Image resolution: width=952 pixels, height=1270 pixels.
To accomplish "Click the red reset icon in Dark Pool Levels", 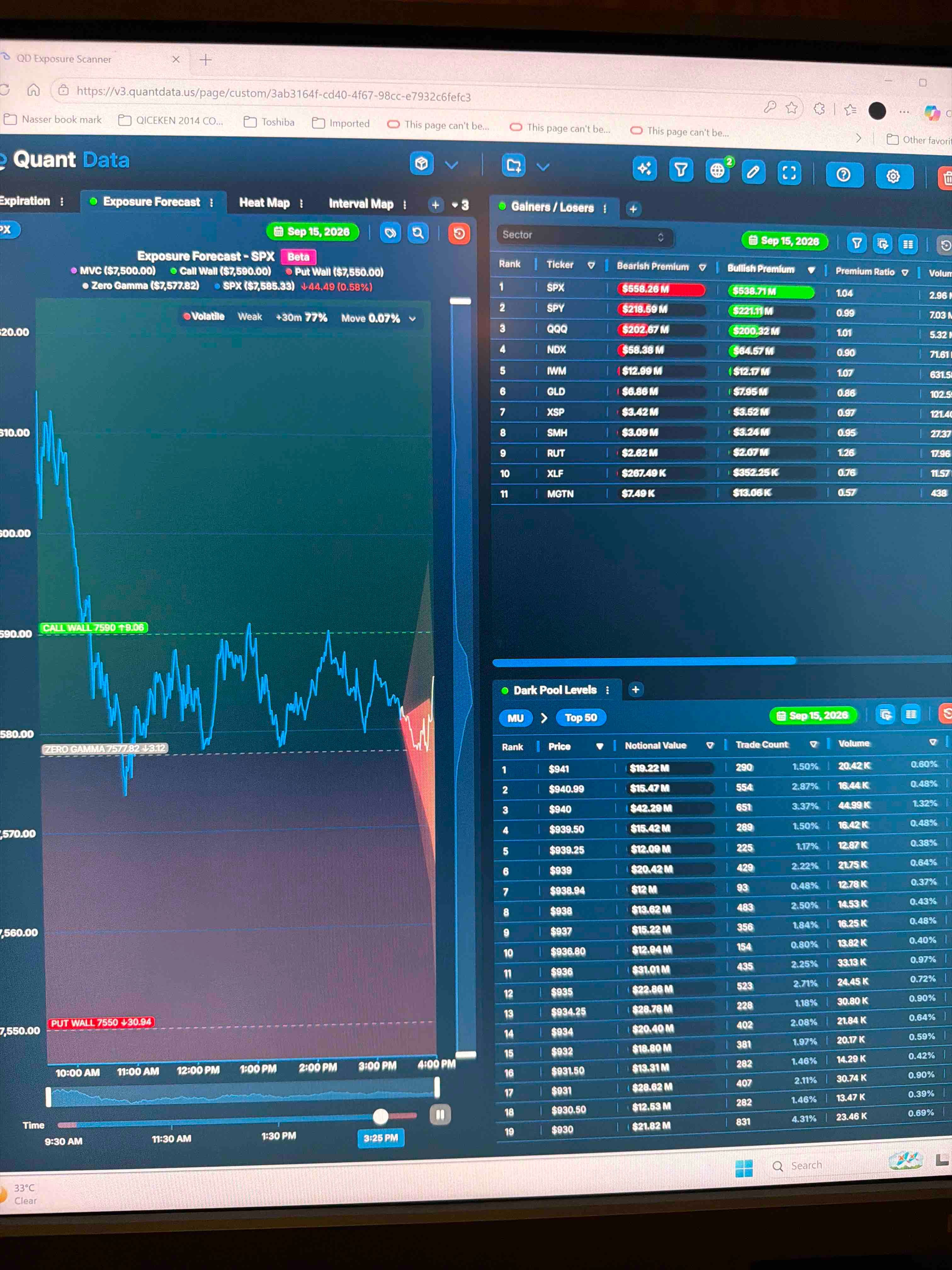I will point(946,714).
